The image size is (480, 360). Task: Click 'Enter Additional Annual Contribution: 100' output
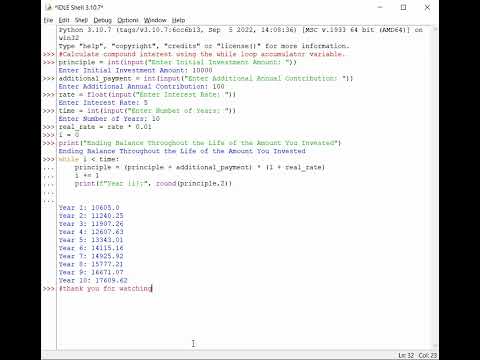pos(141,86)
